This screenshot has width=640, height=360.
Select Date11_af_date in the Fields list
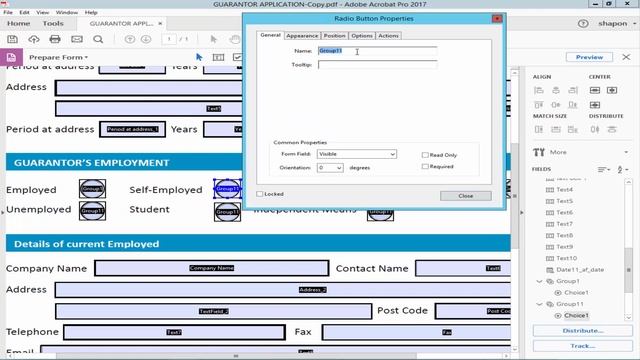(580, 270)
